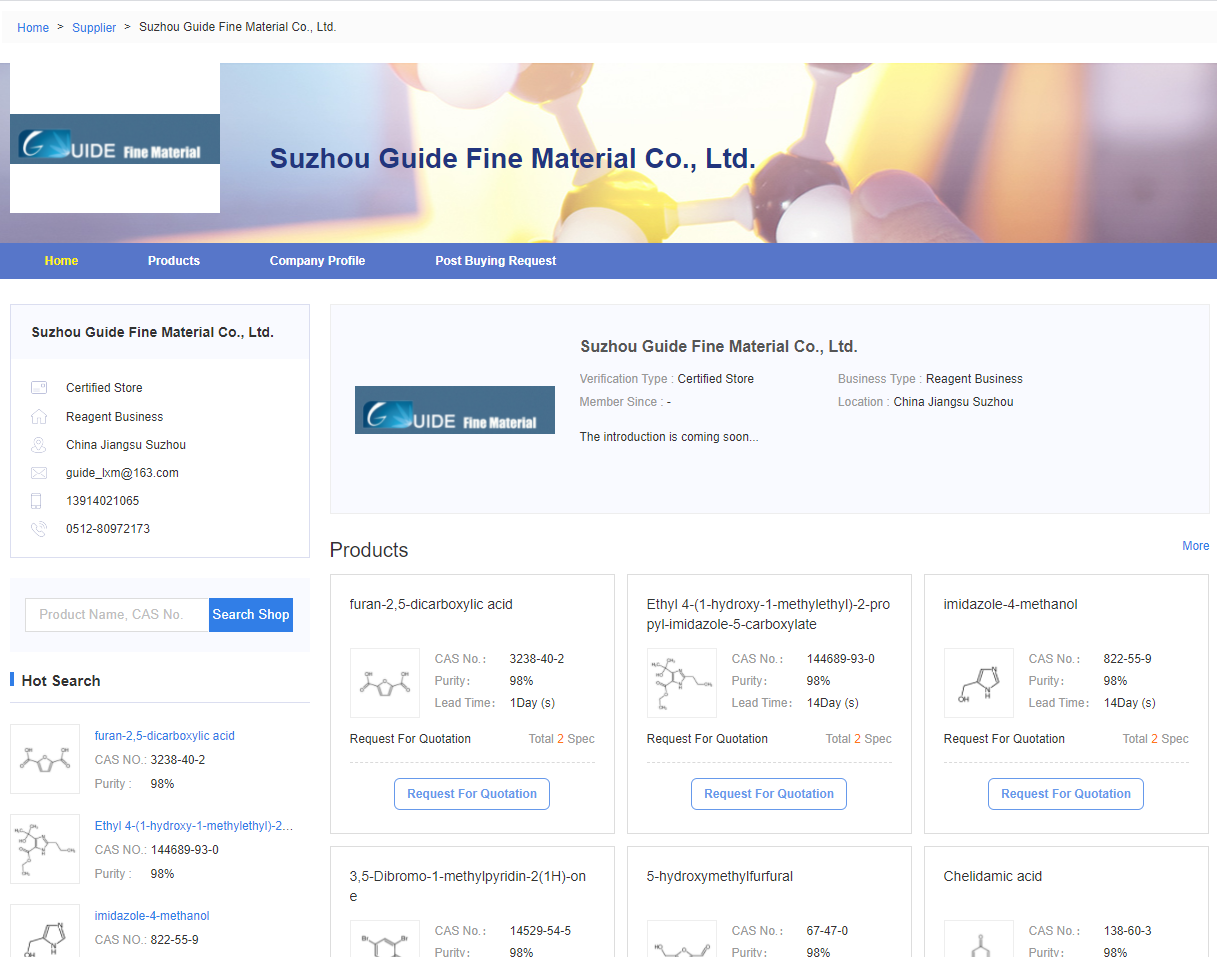Open the Company Profile tab
The height and width of the screenshot is (957, 1217).
point(317,260)
